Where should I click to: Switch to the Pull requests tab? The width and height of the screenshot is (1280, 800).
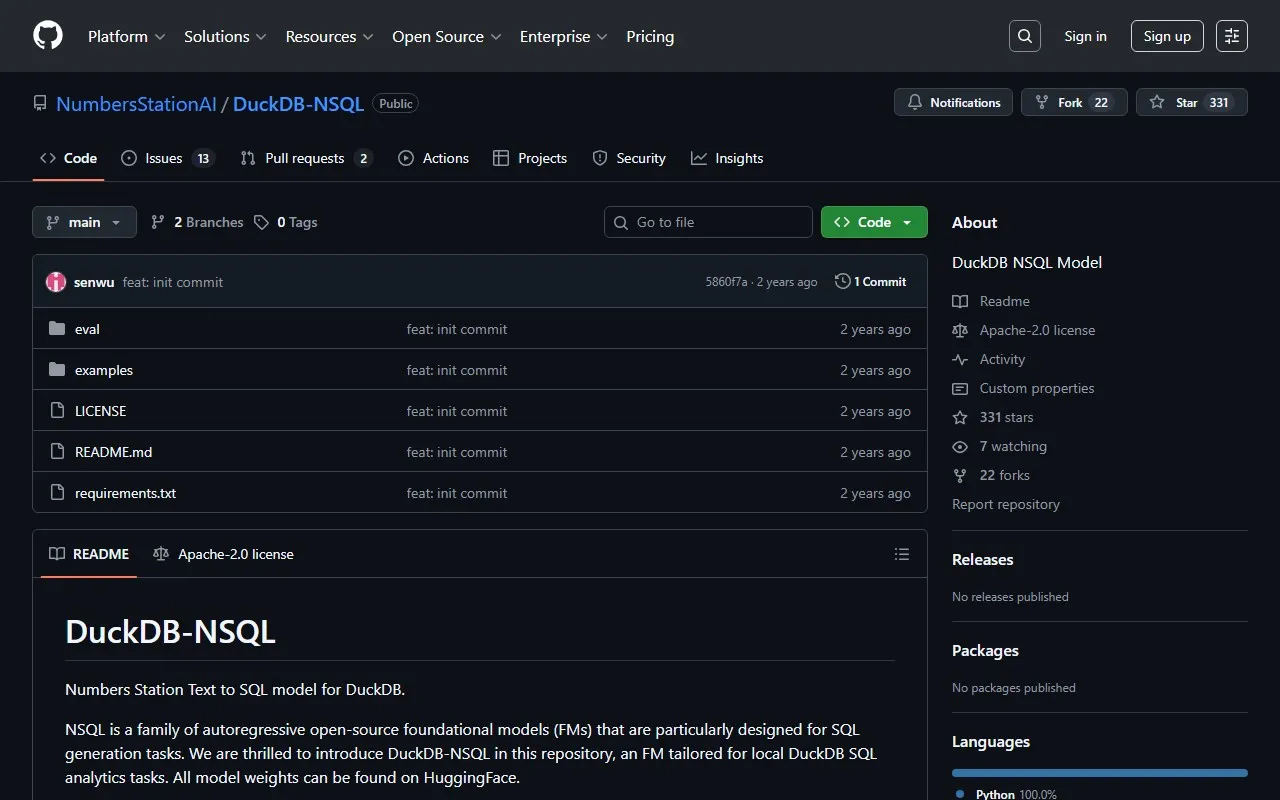[306, 158]
